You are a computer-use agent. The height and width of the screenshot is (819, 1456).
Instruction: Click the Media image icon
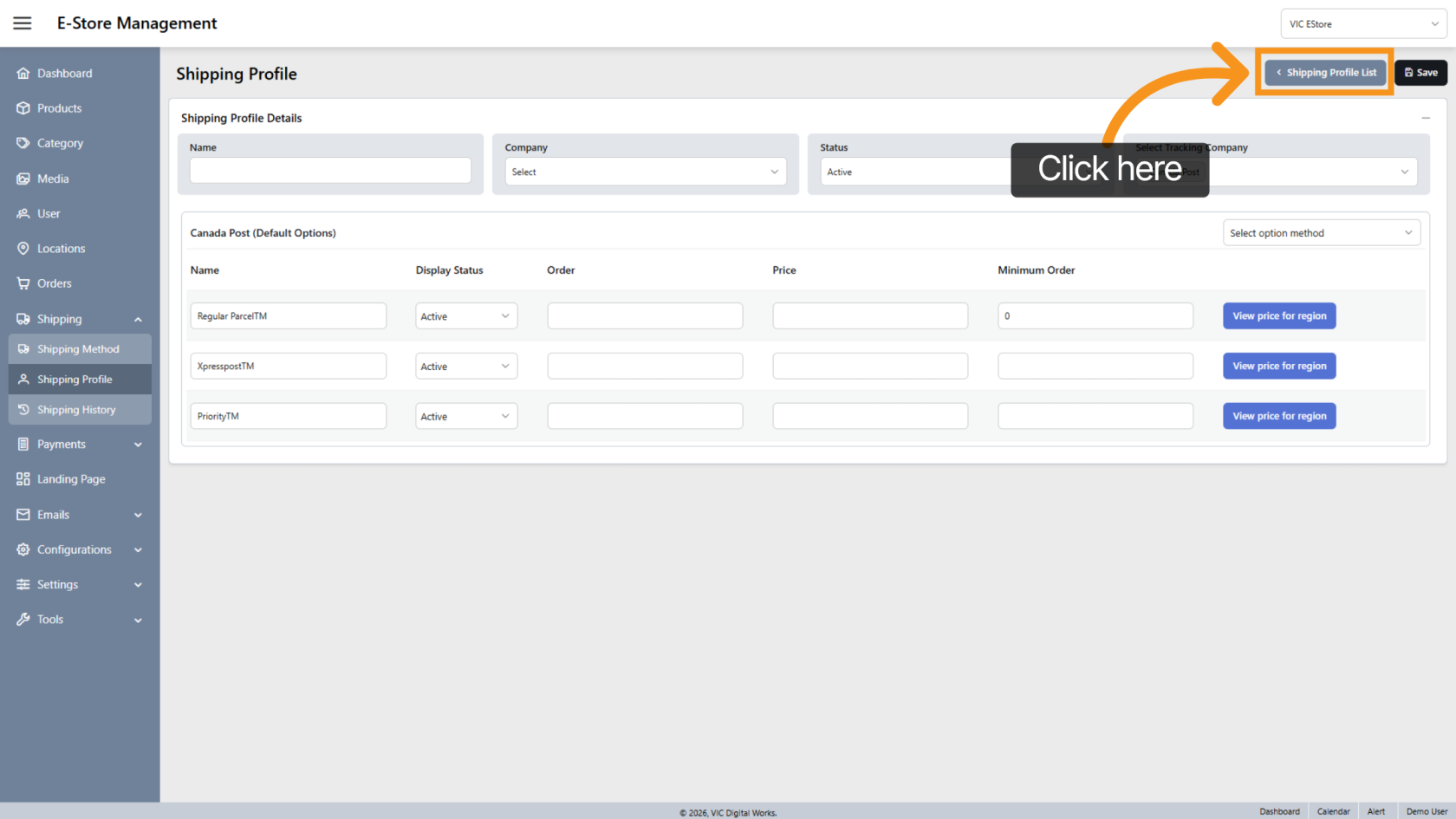click(x=23, y=179)
